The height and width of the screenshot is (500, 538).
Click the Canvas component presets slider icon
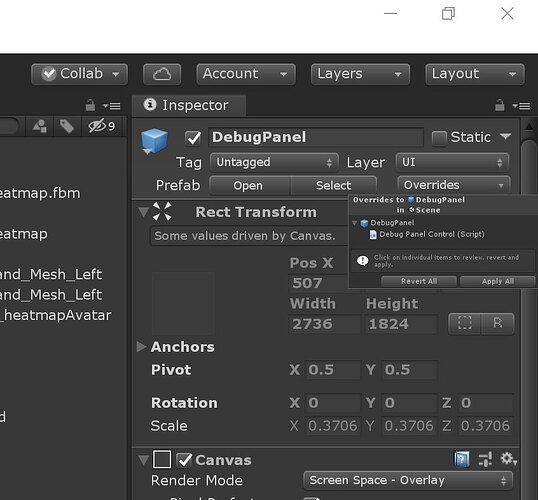pos(486,459)
